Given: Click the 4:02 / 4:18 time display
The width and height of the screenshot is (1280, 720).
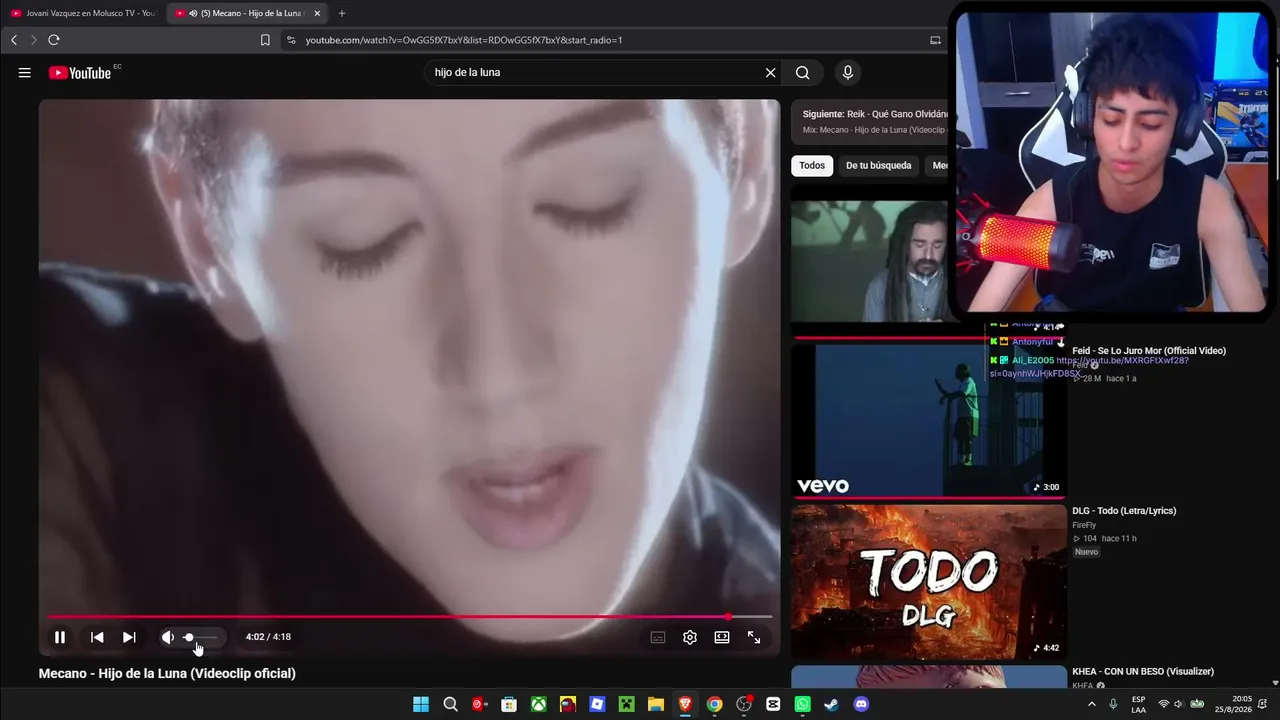Looking at the screenshot, I should (x=268, y=637).
